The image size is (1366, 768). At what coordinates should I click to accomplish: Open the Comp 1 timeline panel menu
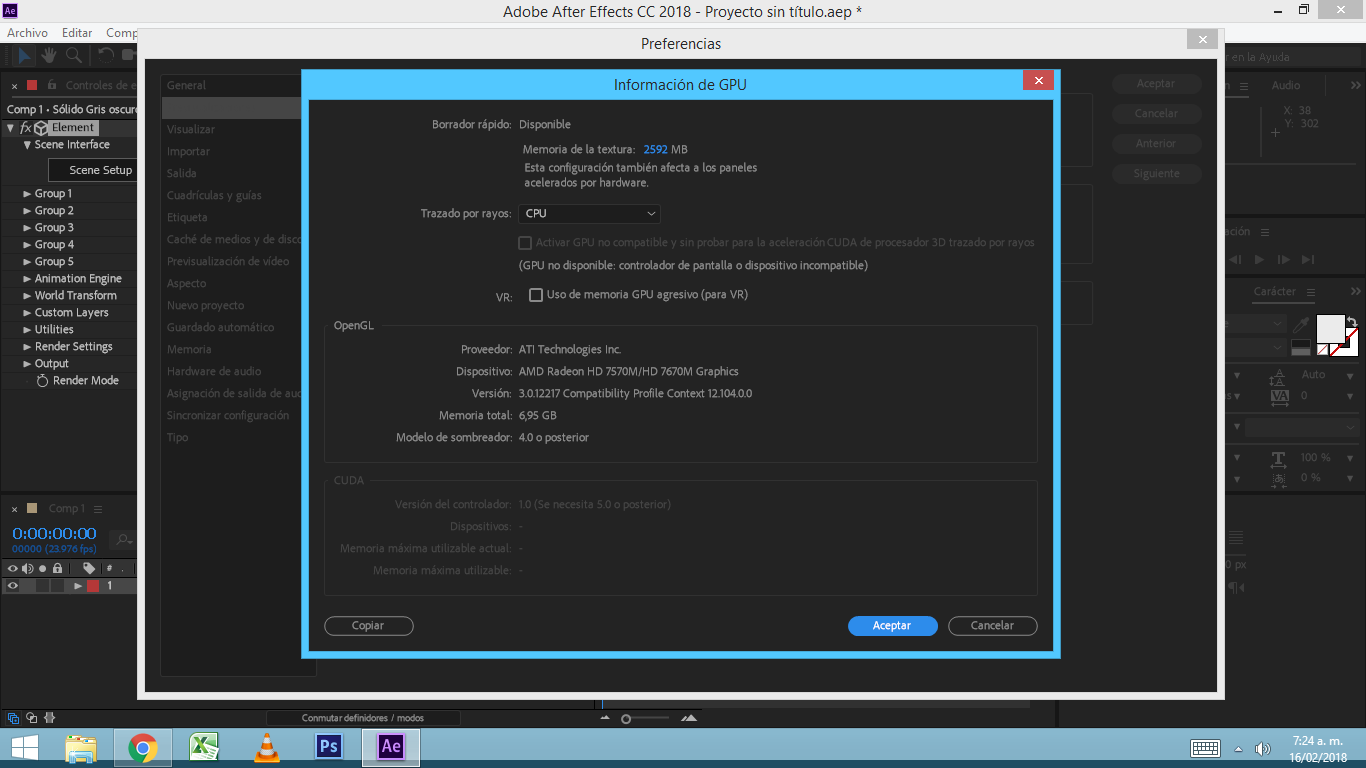[x=97, y=509]
